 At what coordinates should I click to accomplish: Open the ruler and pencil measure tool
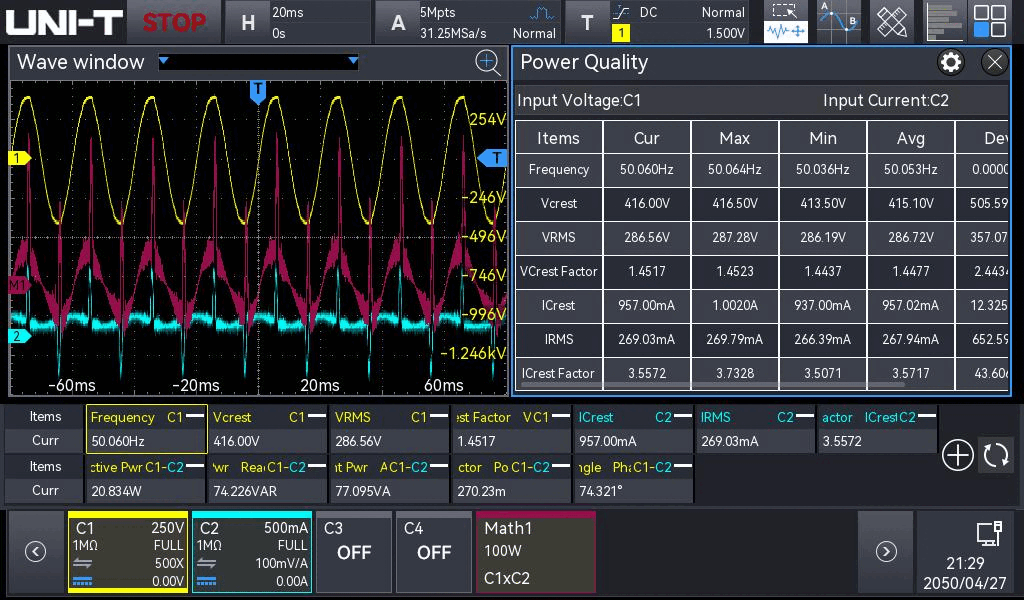[x=891, y=22]
